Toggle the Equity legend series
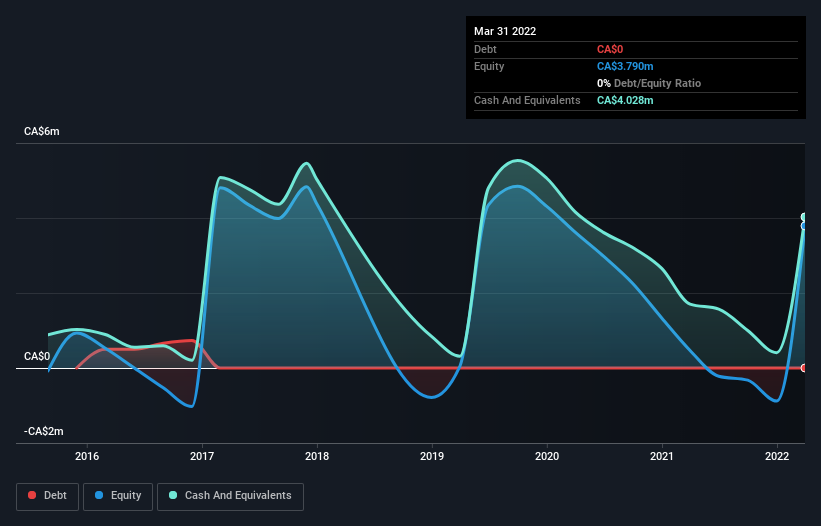The image size is (821, 526). point(118,496)
